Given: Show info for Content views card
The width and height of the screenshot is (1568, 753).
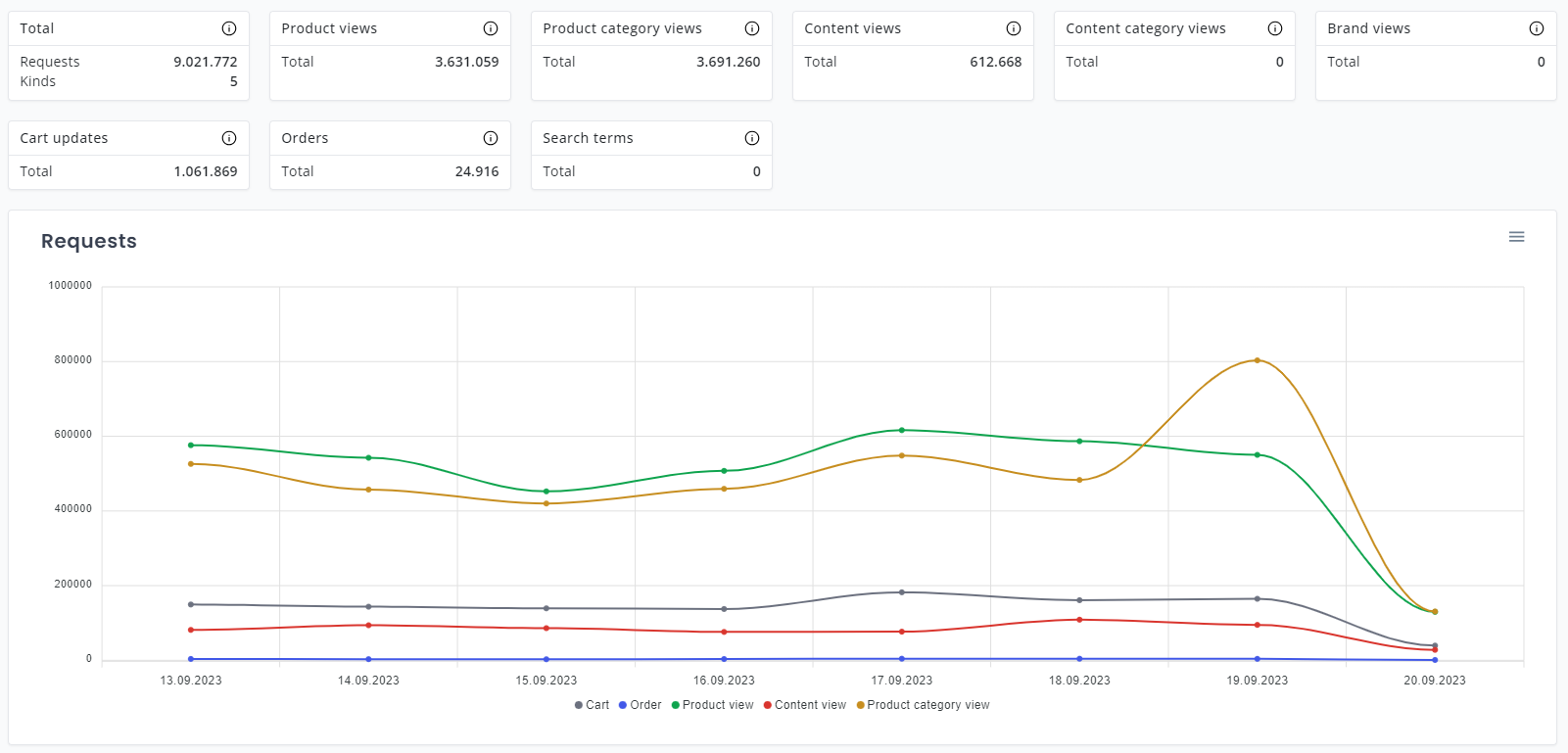Looking at the screenshot, I should coord(1014,28).
